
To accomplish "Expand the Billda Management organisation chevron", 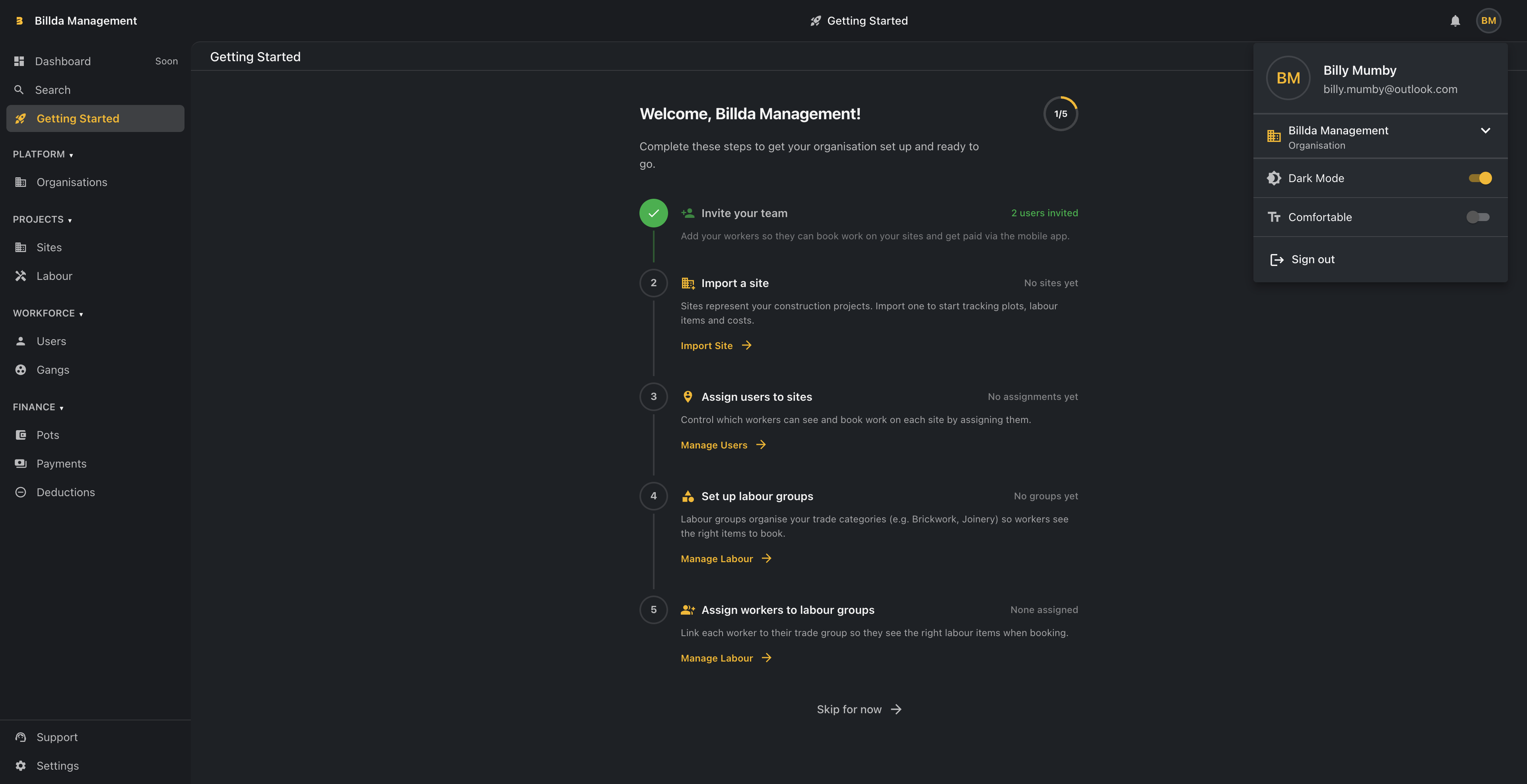I will click(x=1485, y=131).
